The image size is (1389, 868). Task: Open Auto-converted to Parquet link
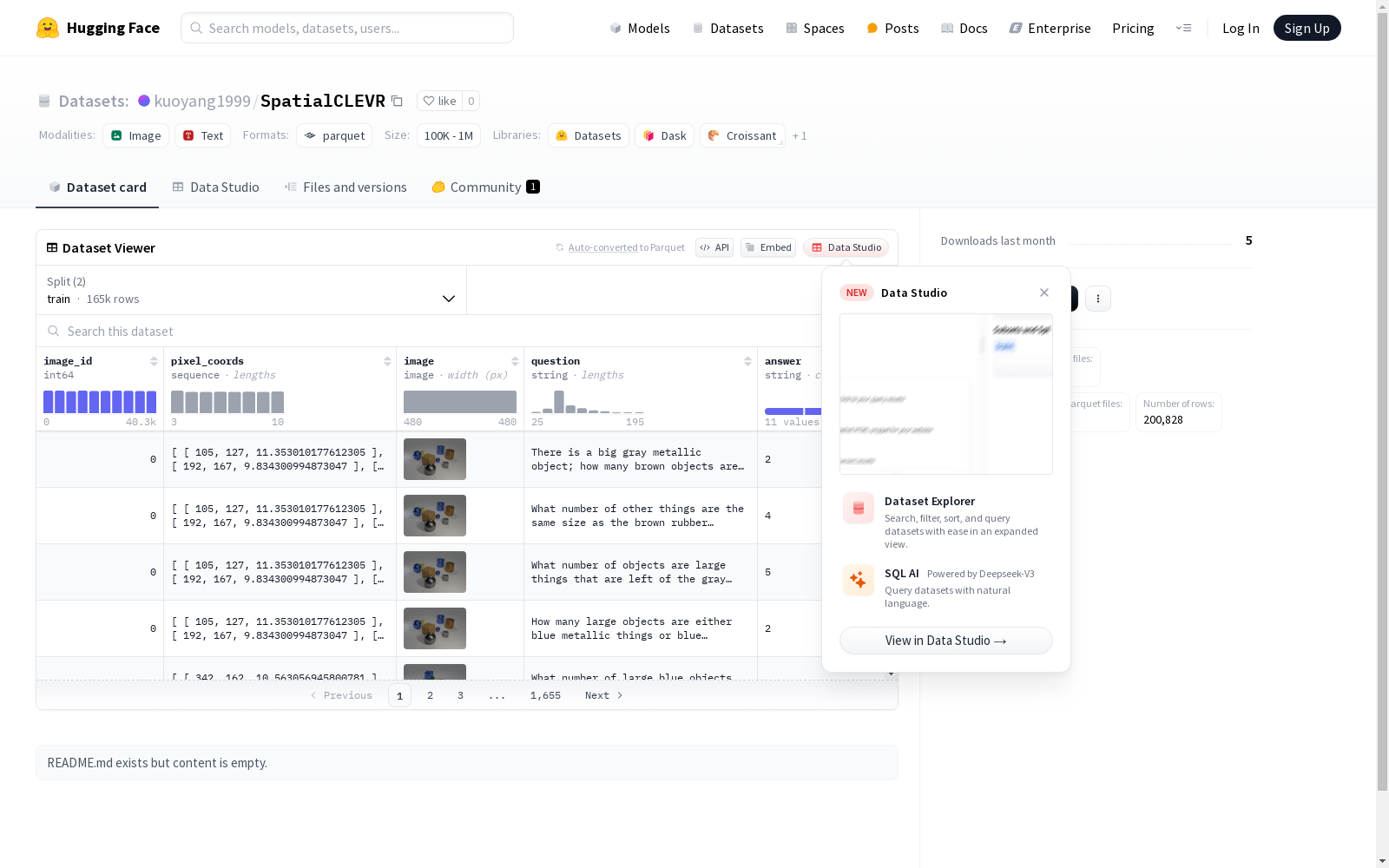[603, 247]
